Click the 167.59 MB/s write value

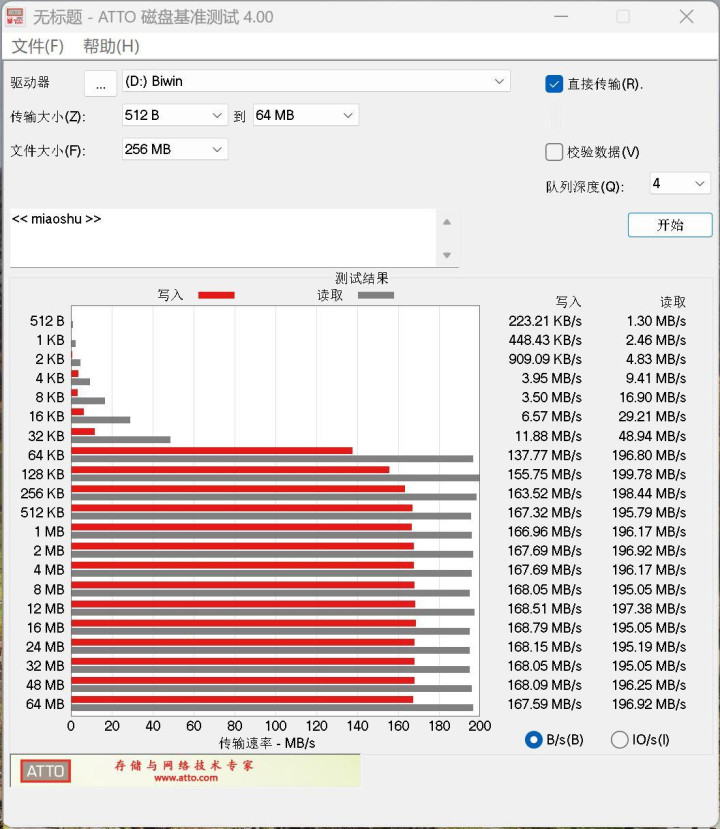[x=544, y=704]
